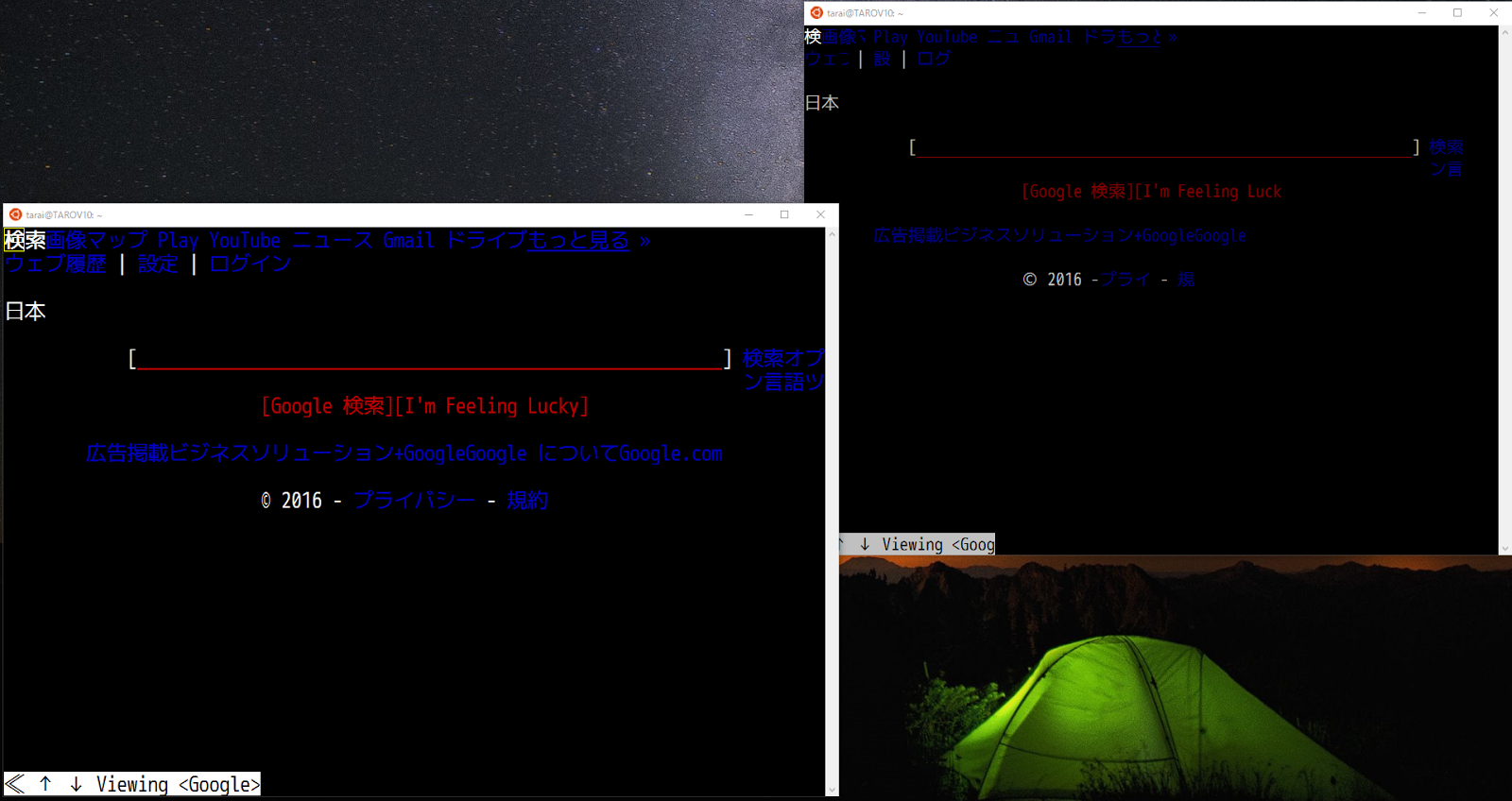The width and height of the screenshot is (1512, 801).
Task: Open ニュース link in front window
Action: 333,240
